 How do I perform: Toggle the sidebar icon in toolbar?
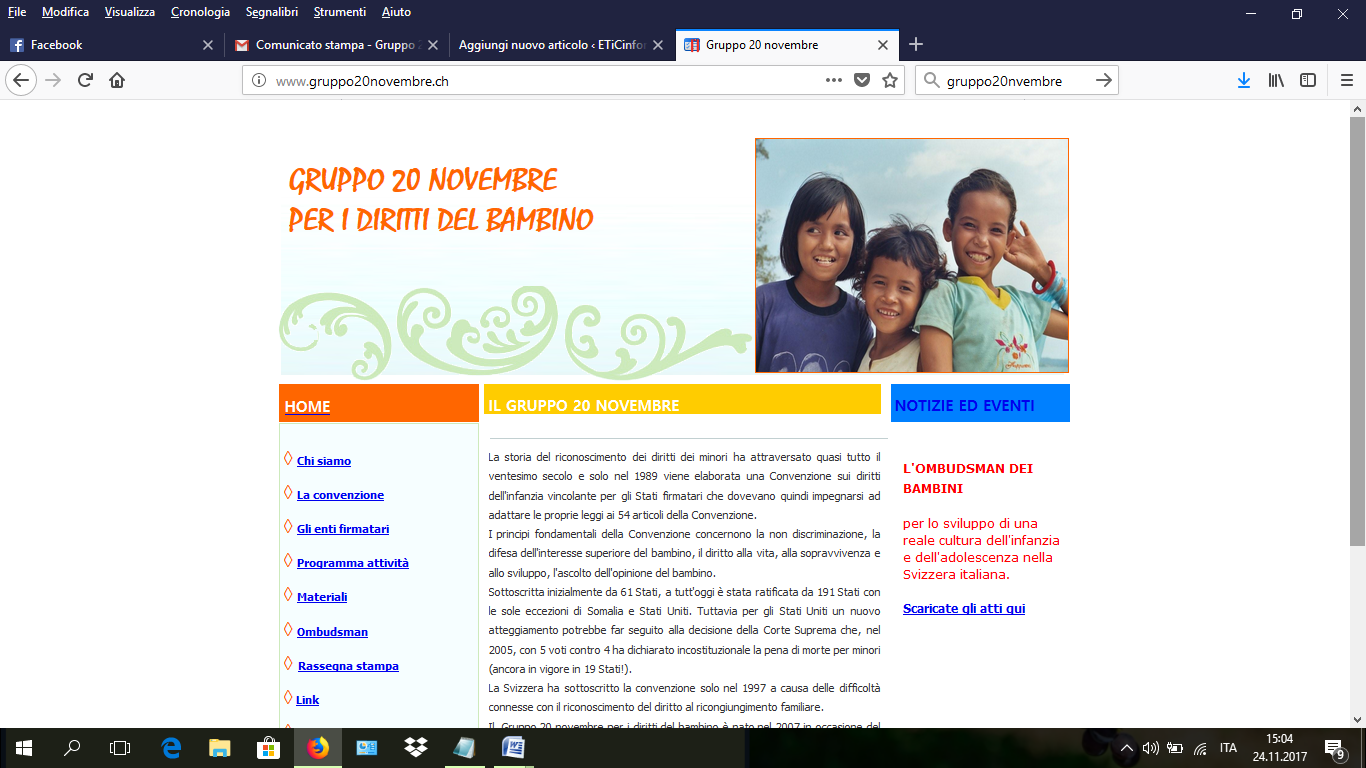[1308, 80]
